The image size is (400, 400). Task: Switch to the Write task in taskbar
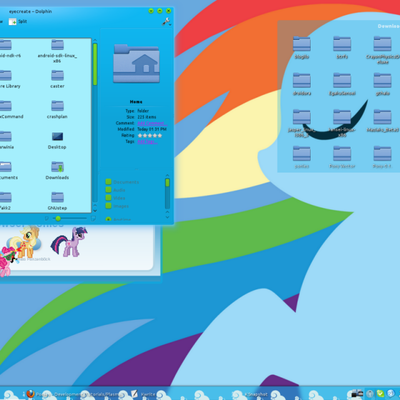[143, 394]
